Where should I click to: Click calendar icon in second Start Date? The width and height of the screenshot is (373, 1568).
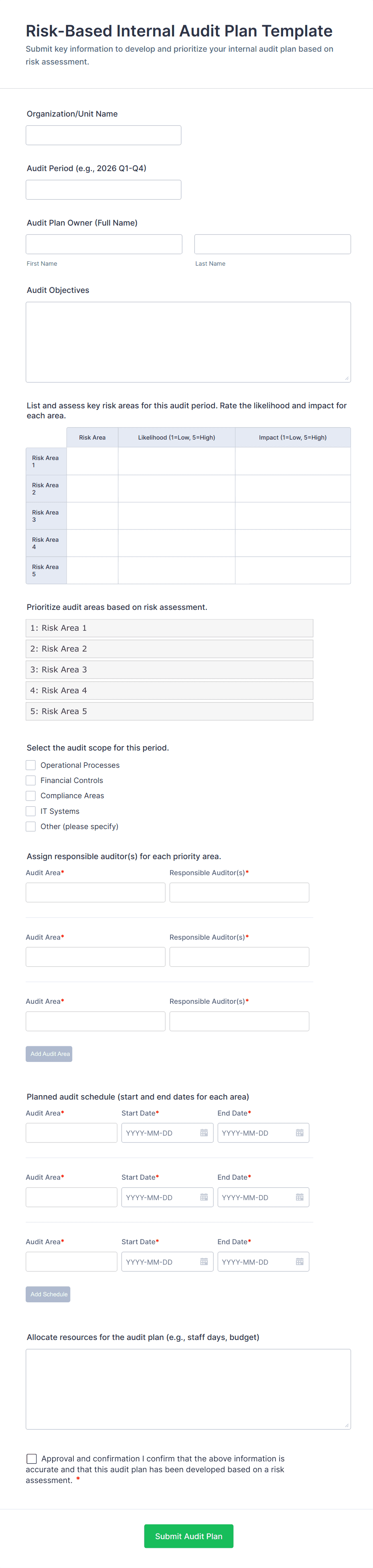coord(204,1197)
